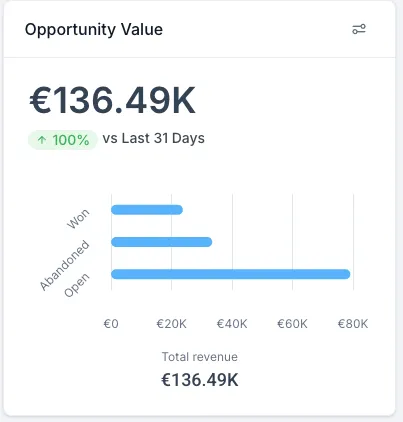Click the 100% growth badge
This screenshot has width=403, height=422.
point(63,140)
